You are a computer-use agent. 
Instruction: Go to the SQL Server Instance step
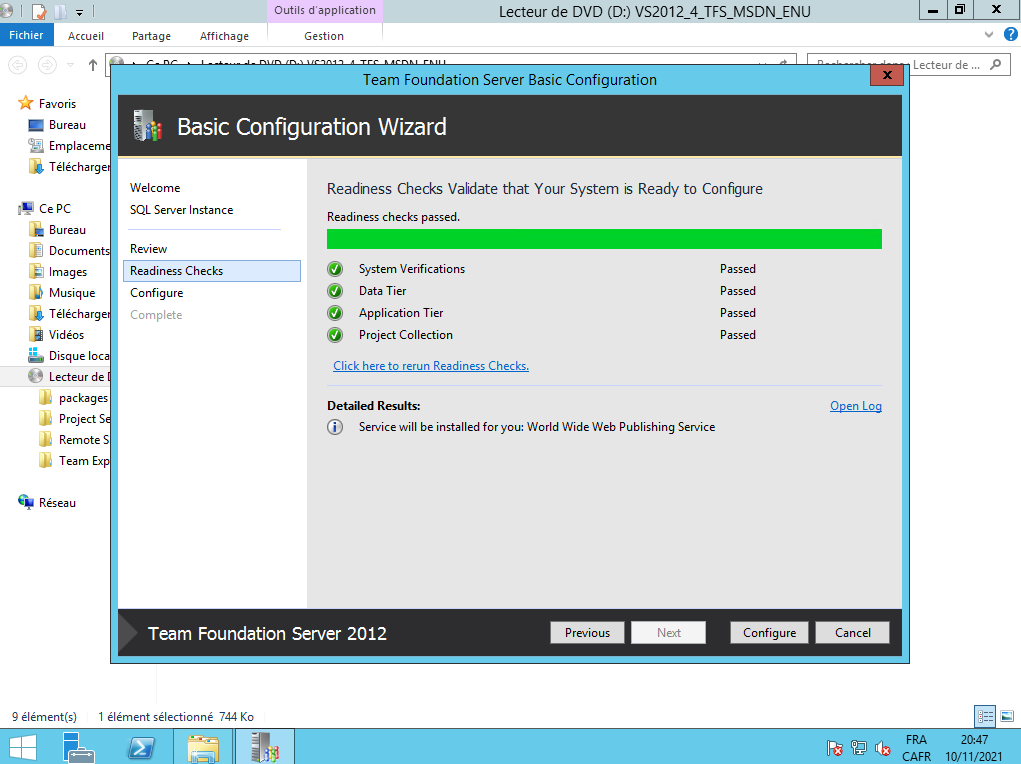(181, 210)
